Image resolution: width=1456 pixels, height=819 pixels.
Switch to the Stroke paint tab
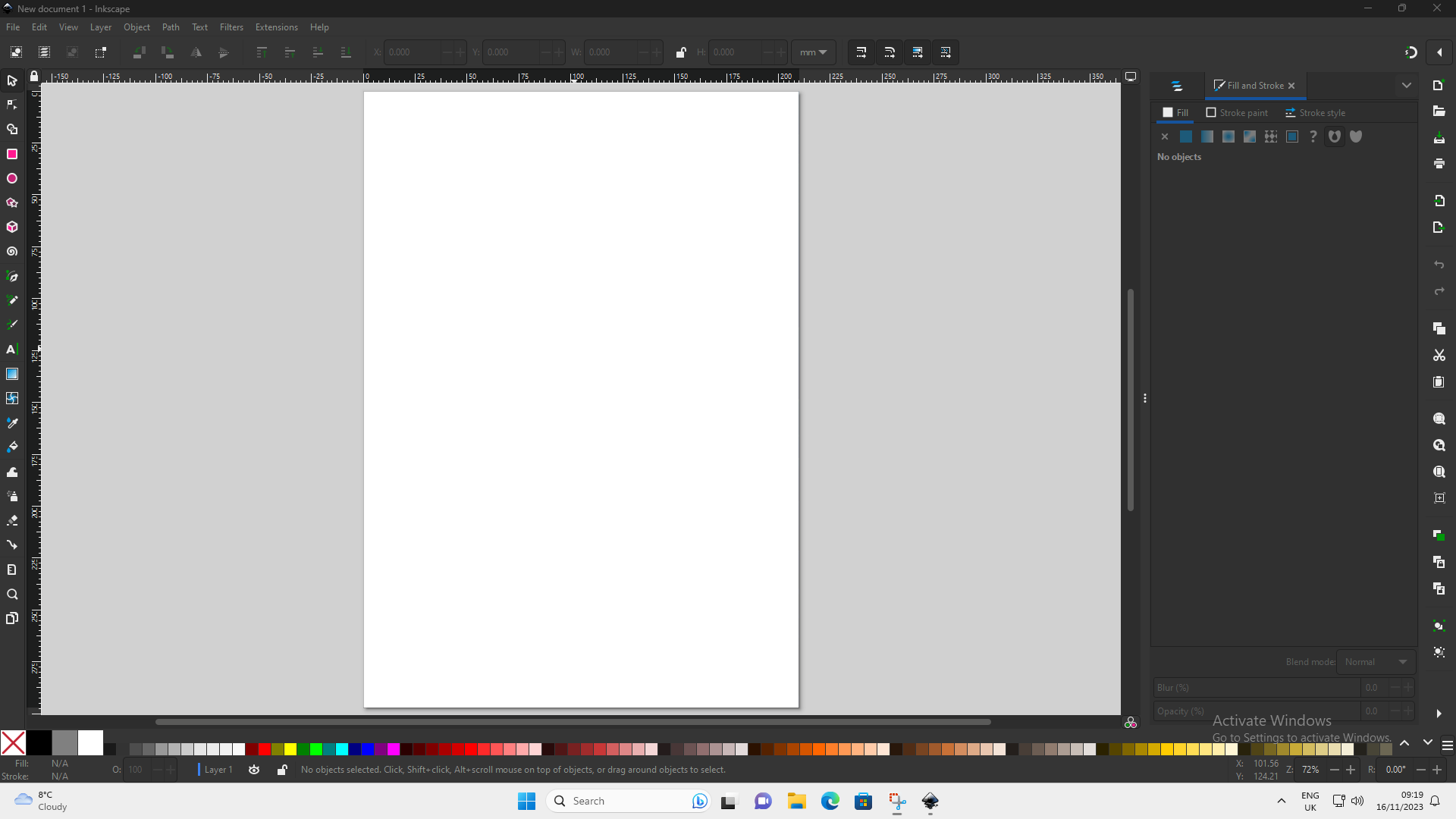(x=1237, y=112)
